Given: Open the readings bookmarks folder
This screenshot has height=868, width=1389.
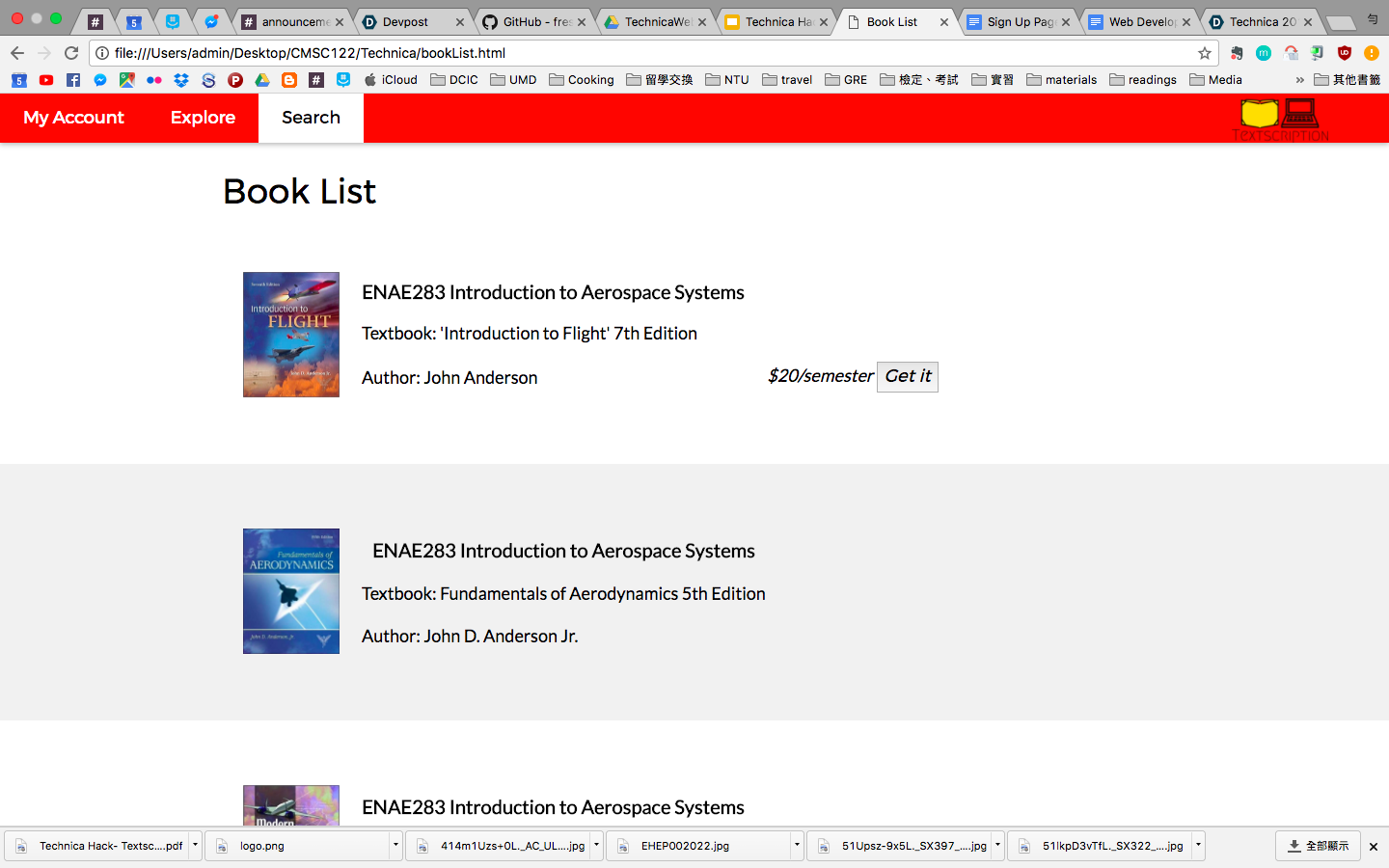Looking at the screenshot, I should click(x=1143, y=80).
